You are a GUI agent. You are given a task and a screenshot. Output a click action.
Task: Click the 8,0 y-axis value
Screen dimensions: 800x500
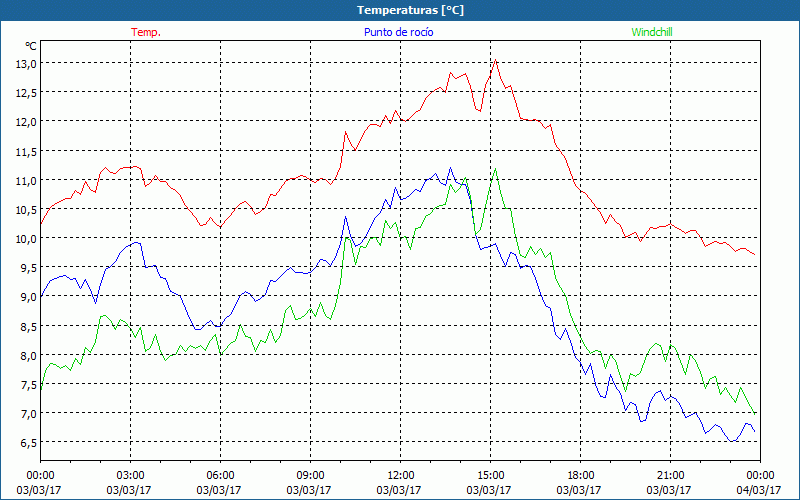tap(29, 356)
